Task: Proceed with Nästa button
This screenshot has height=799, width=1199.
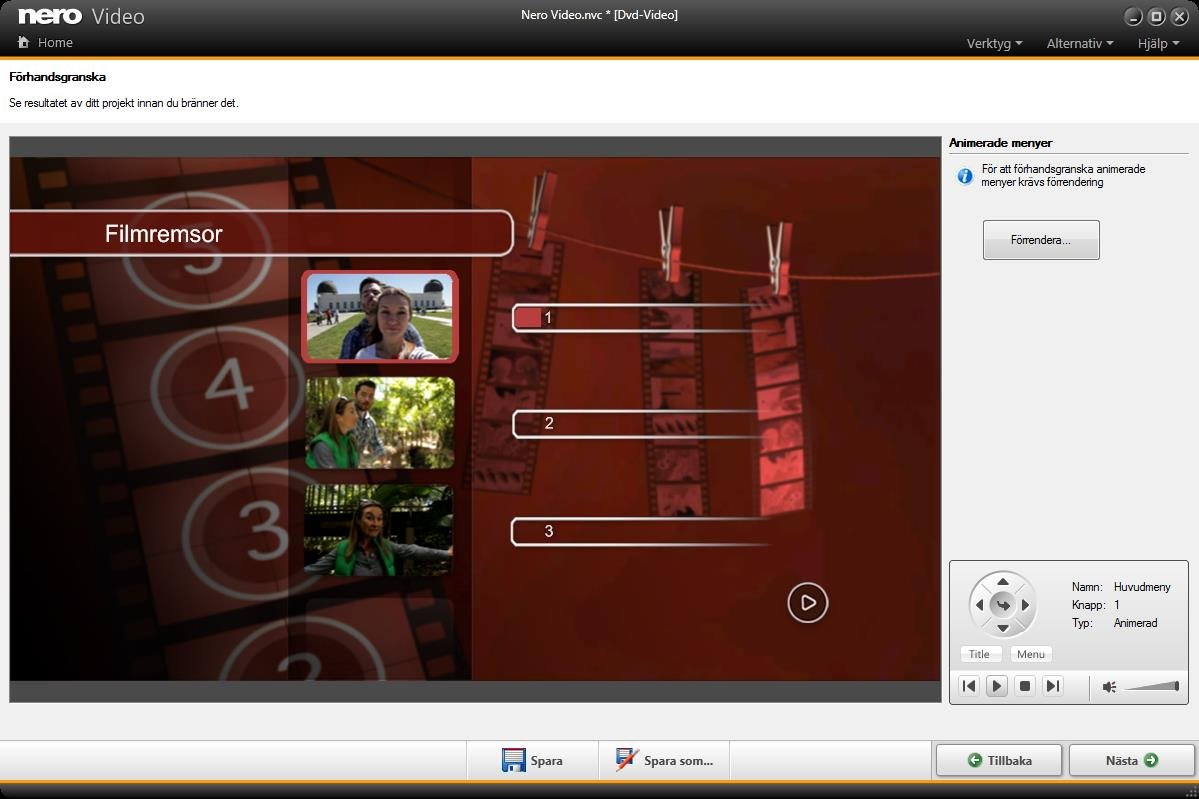Action: pos(1131,760)
